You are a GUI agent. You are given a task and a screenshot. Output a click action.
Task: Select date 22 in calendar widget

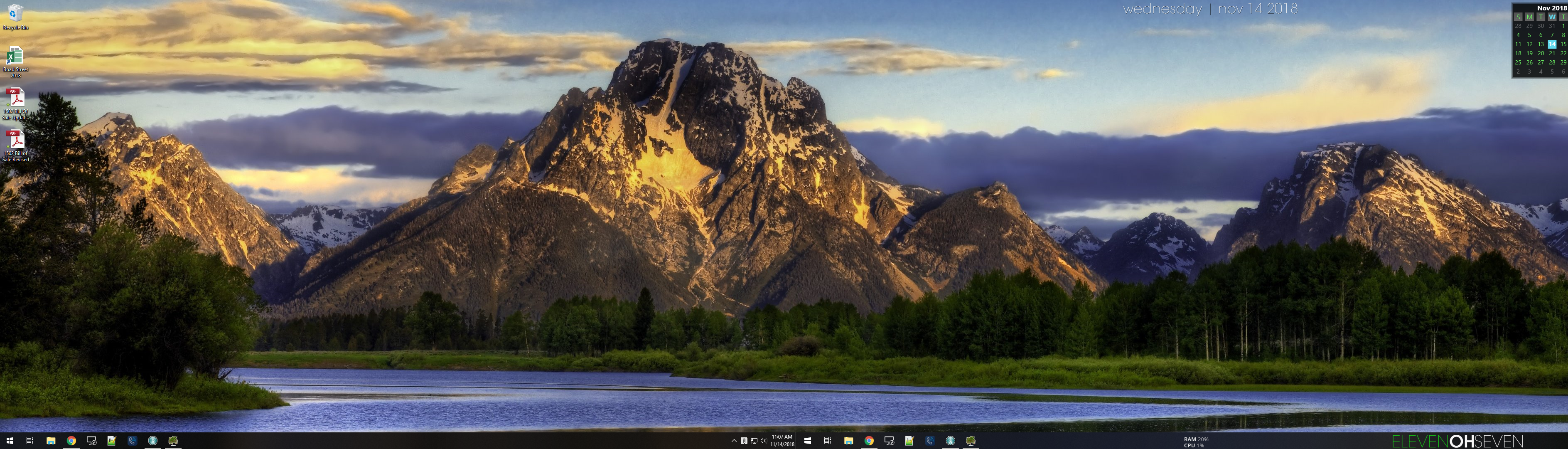[x=1563, y=53]
